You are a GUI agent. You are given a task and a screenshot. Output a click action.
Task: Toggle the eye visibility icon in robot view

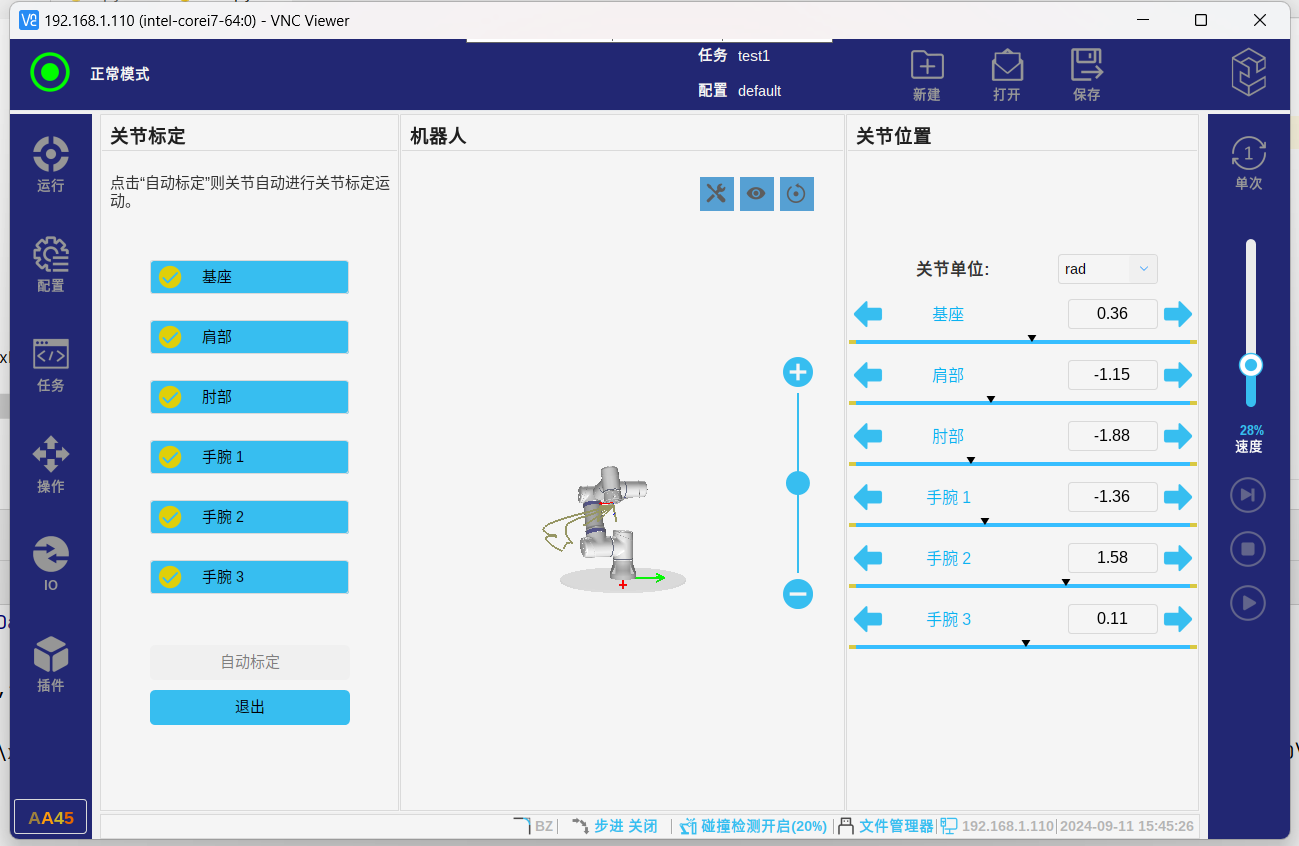coord(756,194)
